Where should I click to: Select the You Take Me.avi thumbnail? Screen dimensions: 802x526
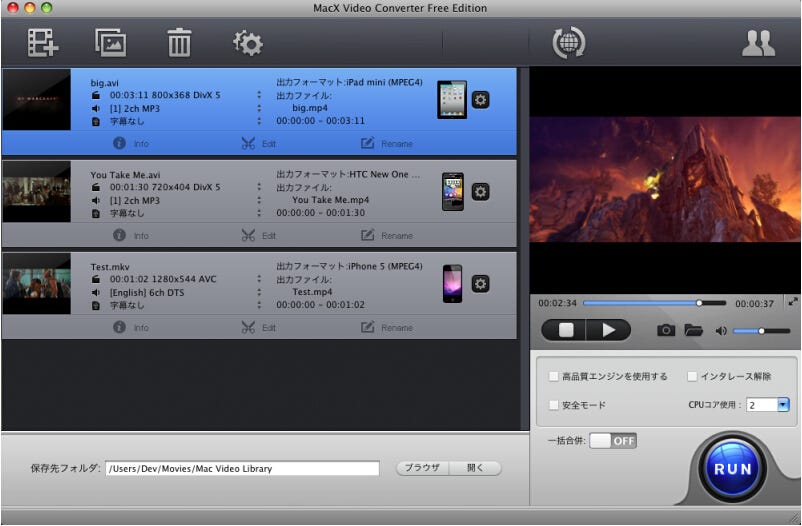tap(36, 191)
